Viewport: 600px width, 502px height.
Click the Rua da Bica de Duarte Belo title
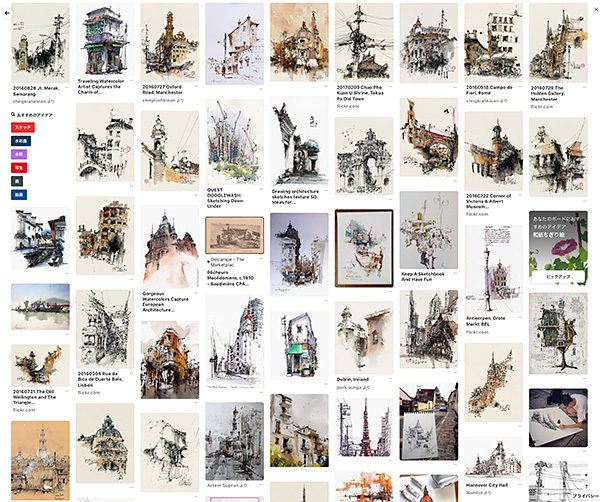100,379
